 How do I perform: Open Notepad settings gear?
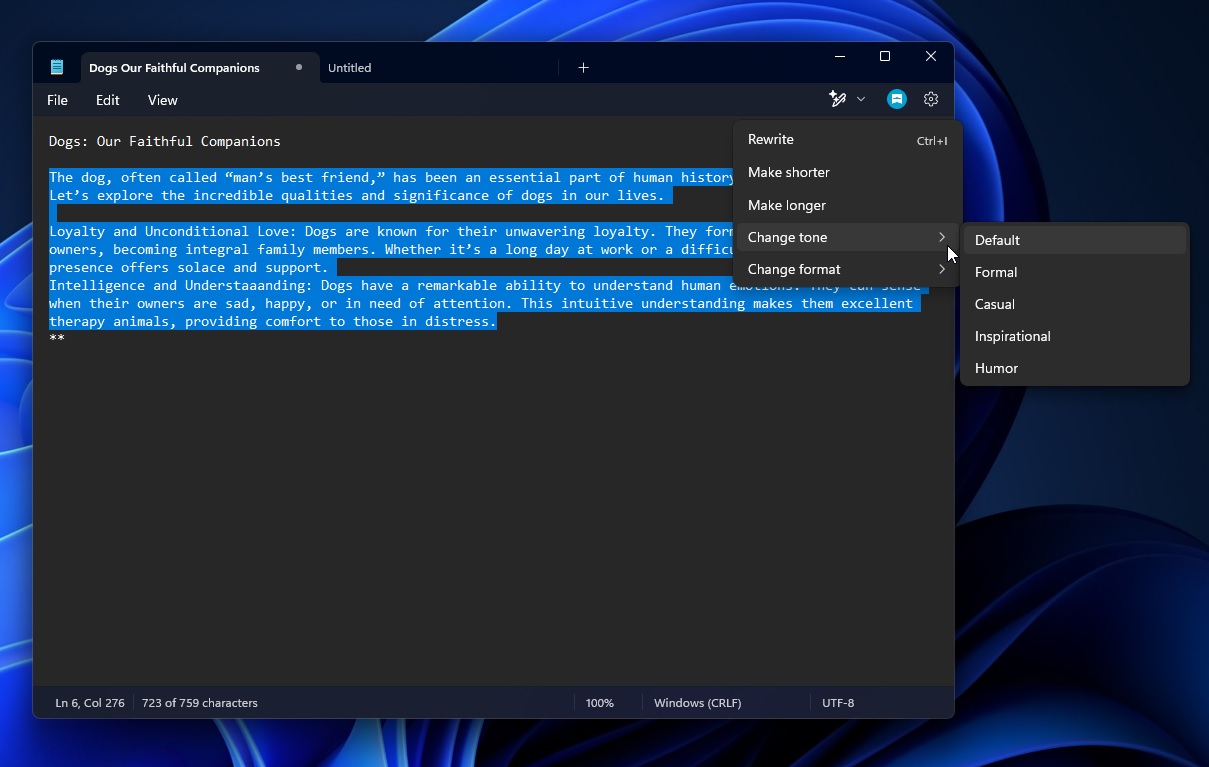(931, 99)
